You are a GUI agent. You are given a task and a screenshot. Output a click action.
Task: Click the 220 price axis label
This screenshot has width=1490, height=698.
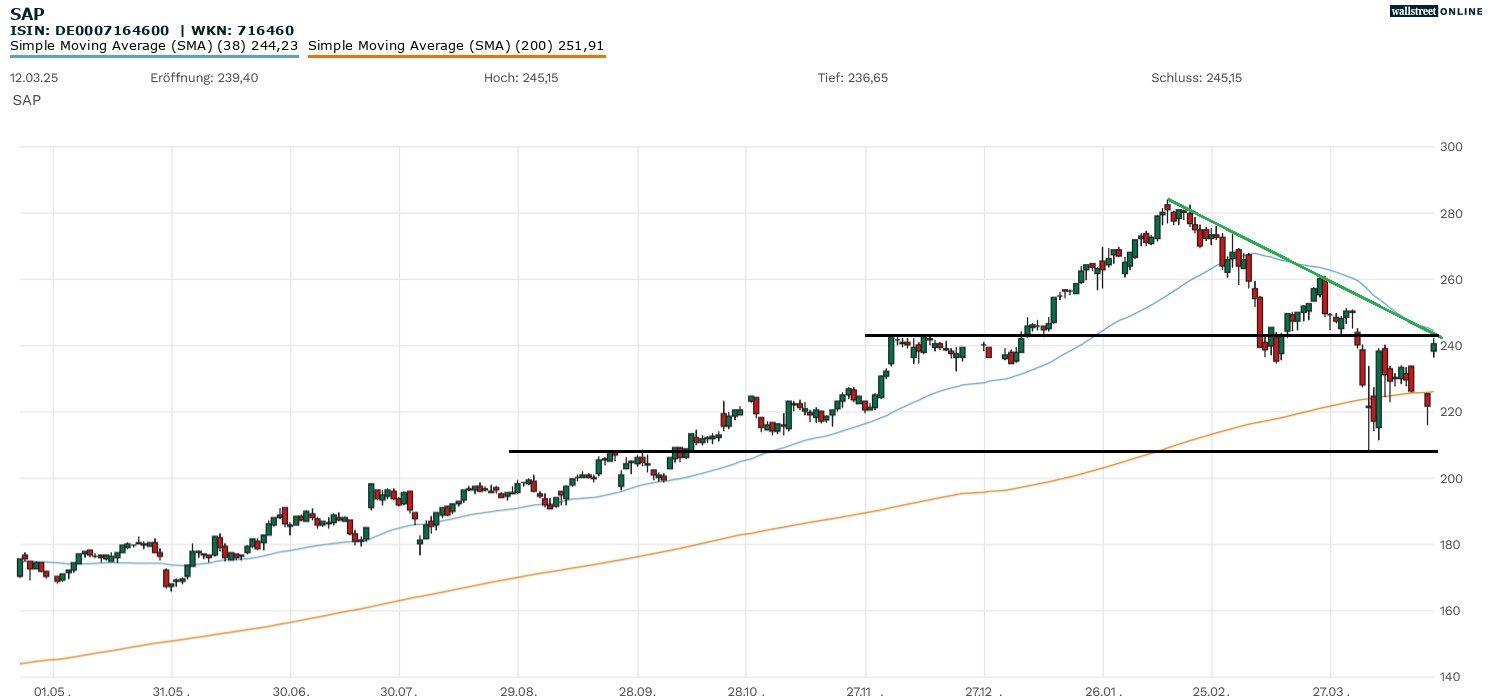click(x=1452, y=412)
